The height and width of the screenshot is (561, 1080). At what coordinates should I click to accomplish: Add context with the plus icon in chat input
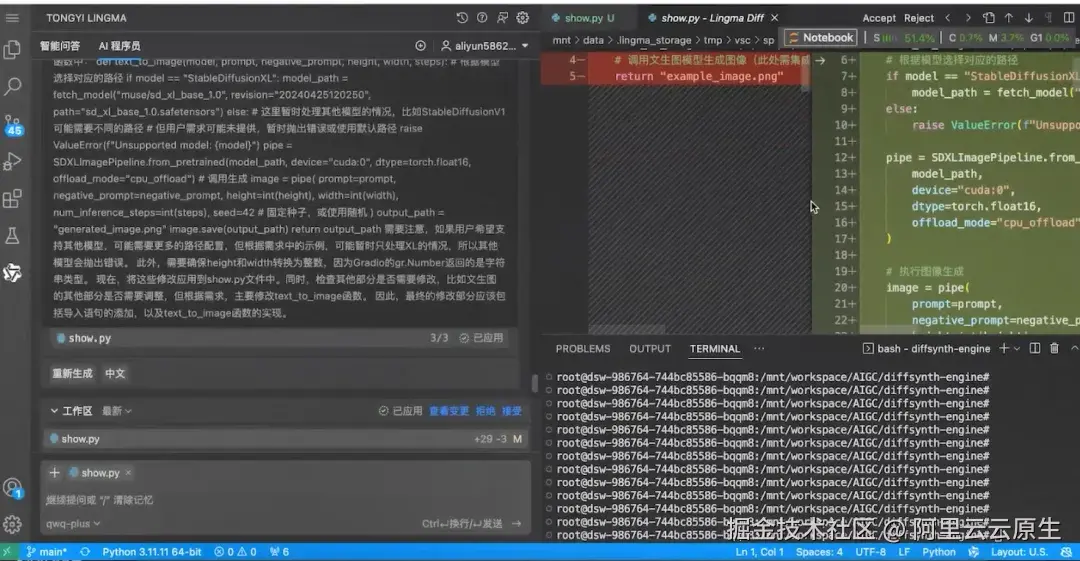click(54, 472)
